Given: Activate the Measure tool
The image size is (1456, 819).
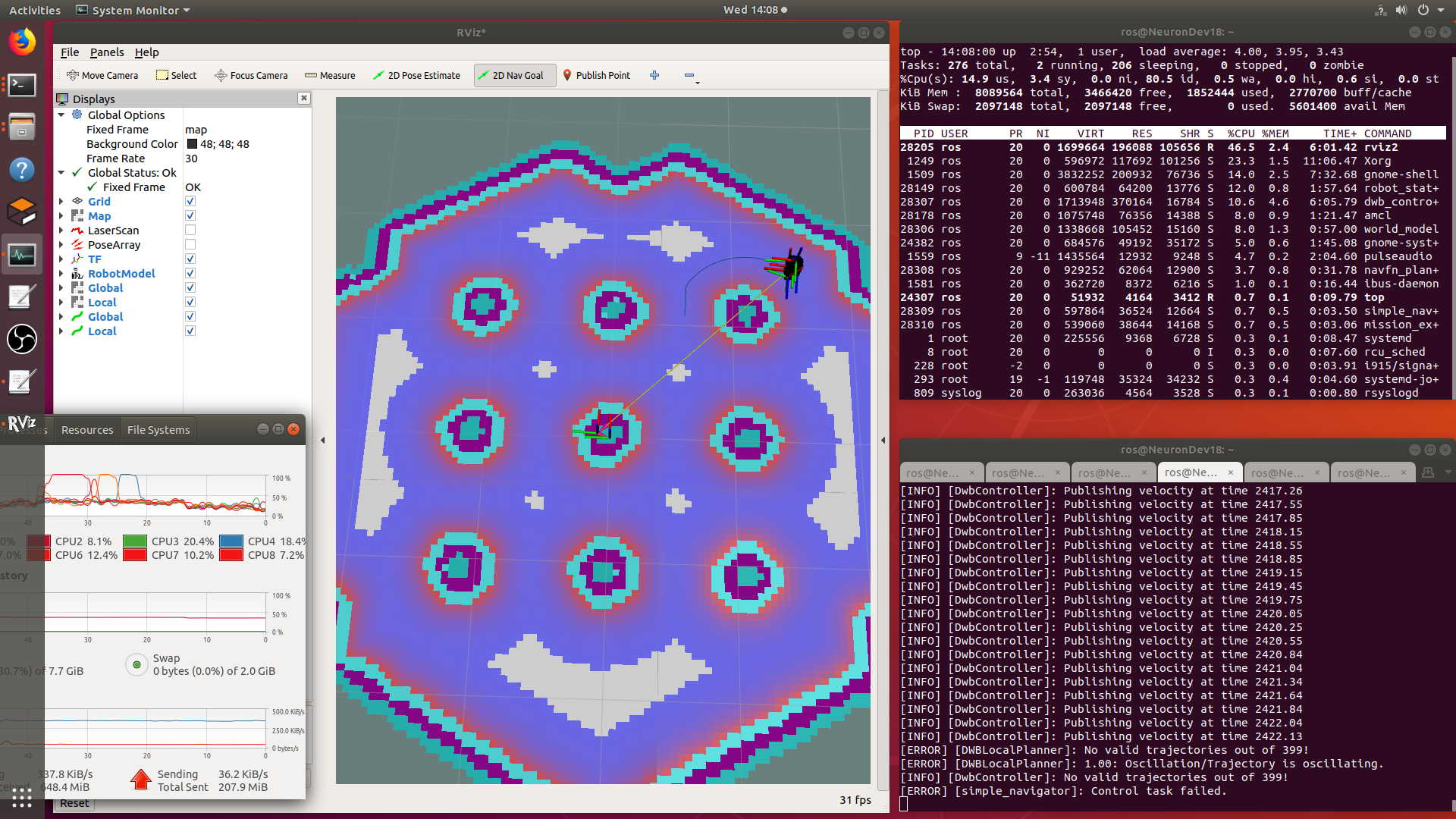Looking at the screenshot, I should pos(330,75).
